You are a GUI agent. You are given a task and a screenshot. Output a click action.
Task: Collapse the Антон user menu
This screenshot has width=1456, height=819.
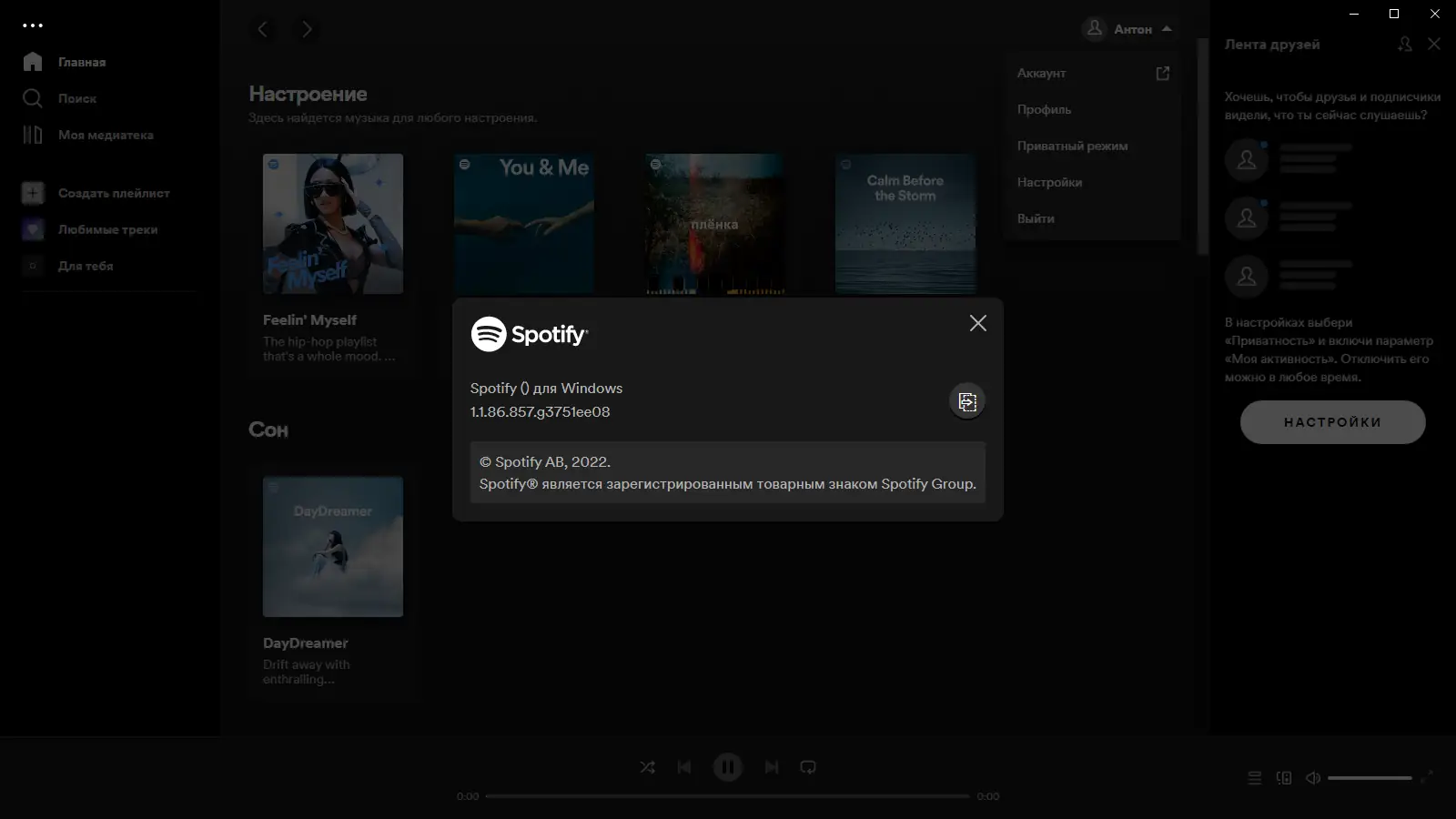pyautogui.click(x=1128, y=29)
